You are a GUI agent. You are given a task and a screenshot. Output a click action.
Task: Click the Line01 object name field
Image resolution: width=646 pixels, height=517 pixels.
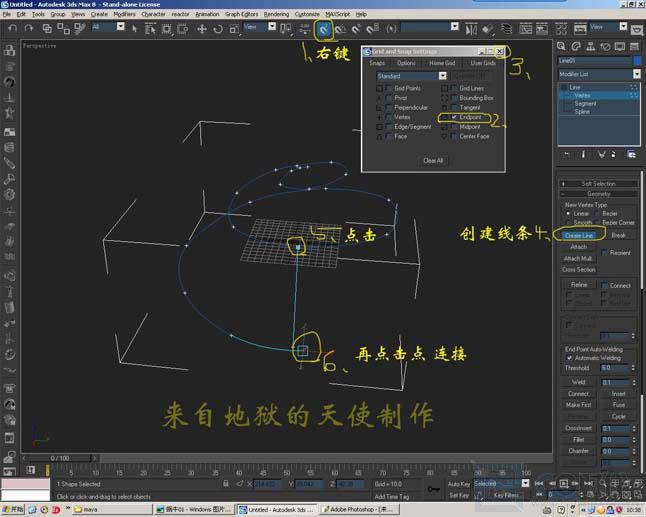pyautogui.click(x=595, y=61)
